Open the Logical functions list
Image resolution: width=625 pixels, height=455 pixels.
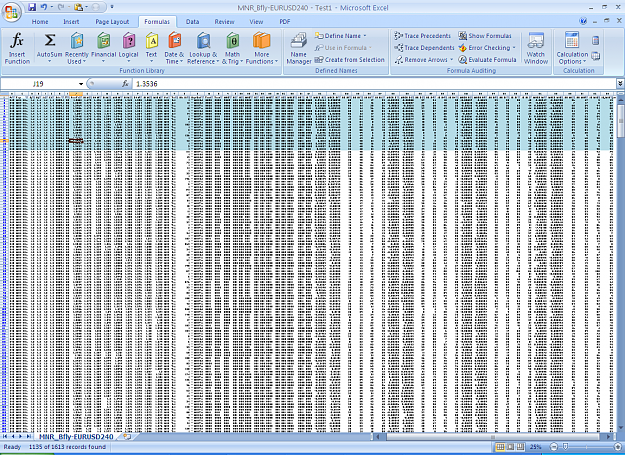(x=128, y=48)
